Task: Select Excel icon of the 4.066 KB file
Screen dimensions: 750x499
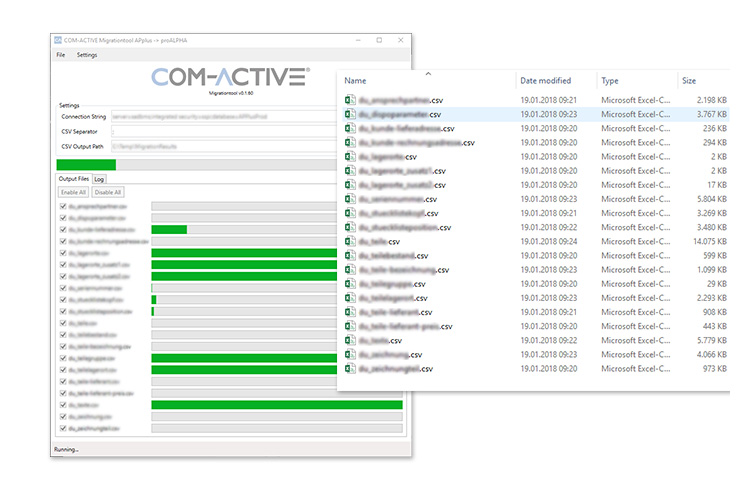Action: point(350,354)
